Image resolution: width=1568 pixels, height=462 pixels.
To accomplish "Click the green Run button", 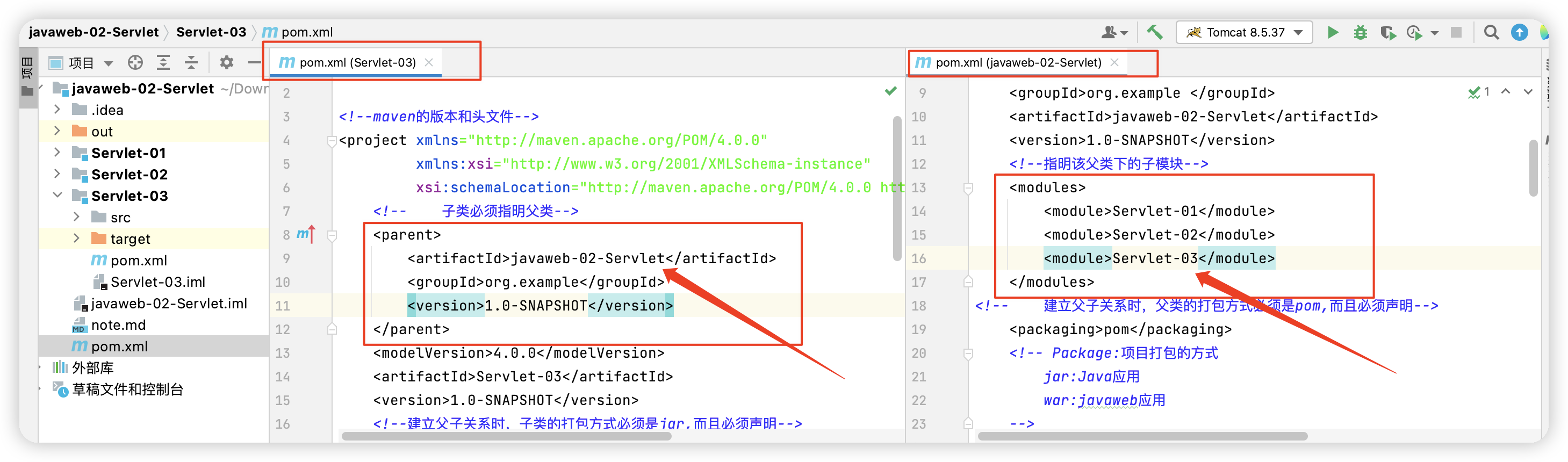I will pyautogui.click(x=1333, y=33).
